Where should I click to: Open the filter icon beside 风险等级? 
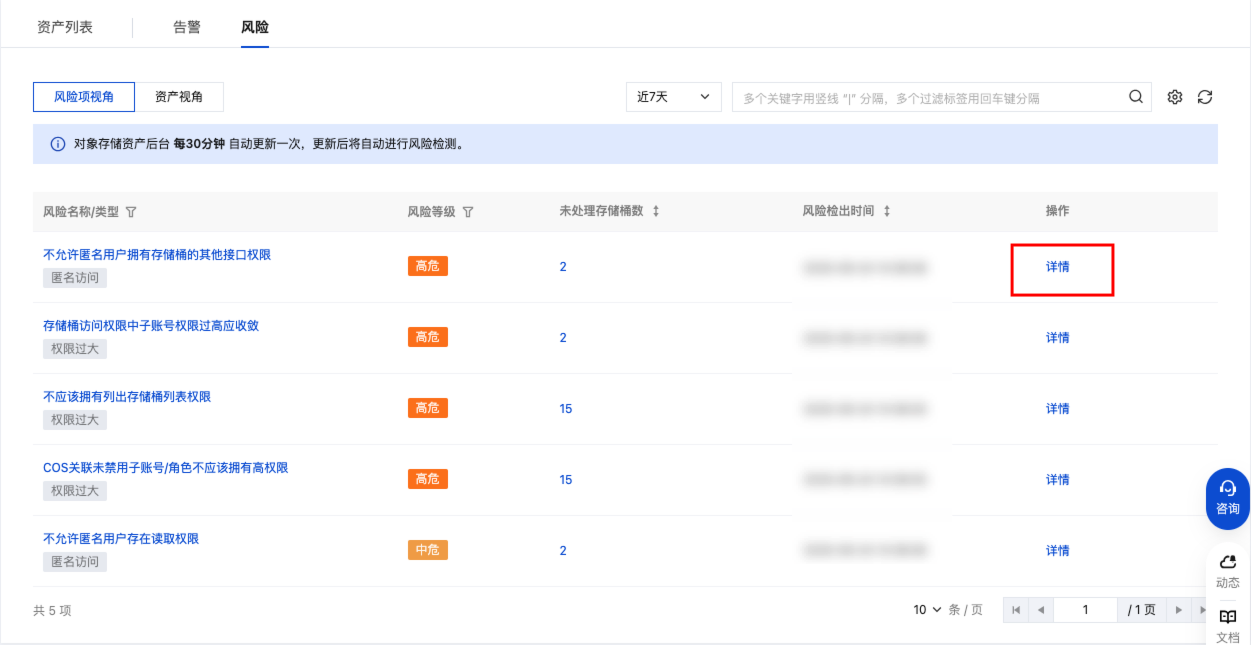[468, 212]
